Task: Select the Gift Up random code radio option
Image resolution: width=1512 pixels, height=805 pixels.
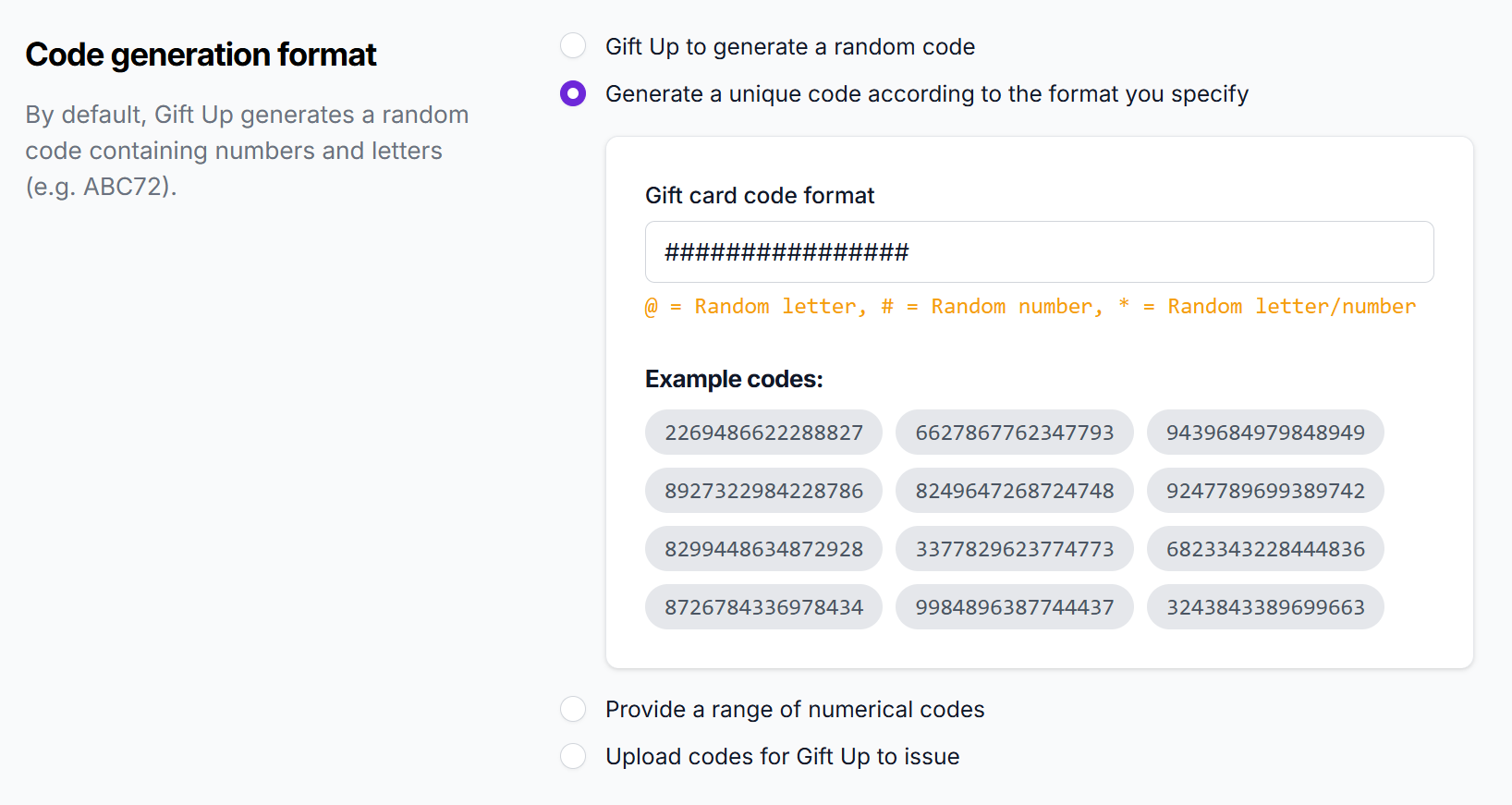Action: coord(573,46)
